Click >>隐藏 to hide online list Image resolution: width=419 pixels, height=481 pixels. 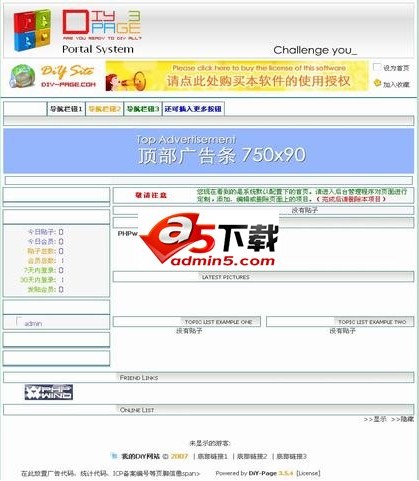click(x=402, y=419)
